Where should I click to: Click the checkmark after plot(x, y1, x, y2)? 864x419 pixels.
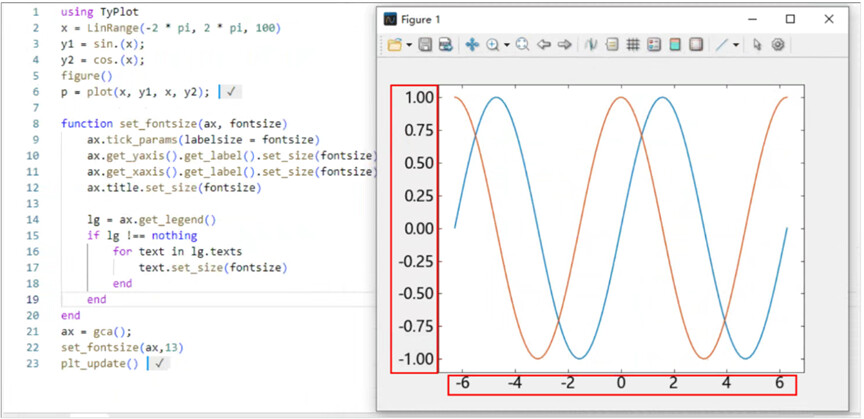point(230,92)
